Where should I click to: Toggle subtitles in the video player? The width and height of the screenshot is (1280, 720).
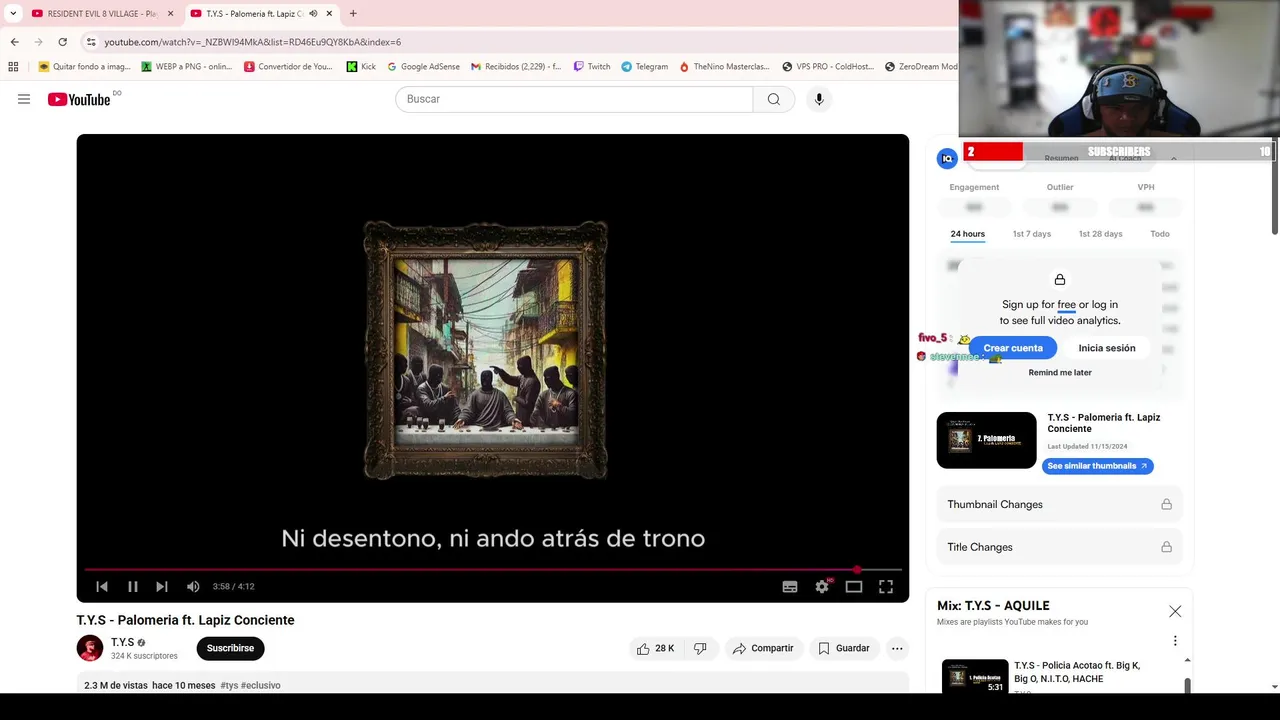790,587
